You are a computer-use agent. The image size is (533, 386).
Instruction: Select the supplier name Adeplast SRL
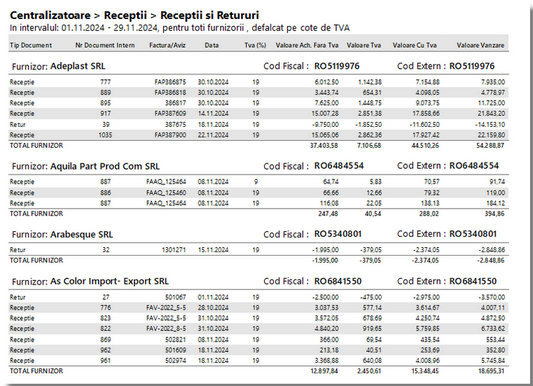click(78, 66)
